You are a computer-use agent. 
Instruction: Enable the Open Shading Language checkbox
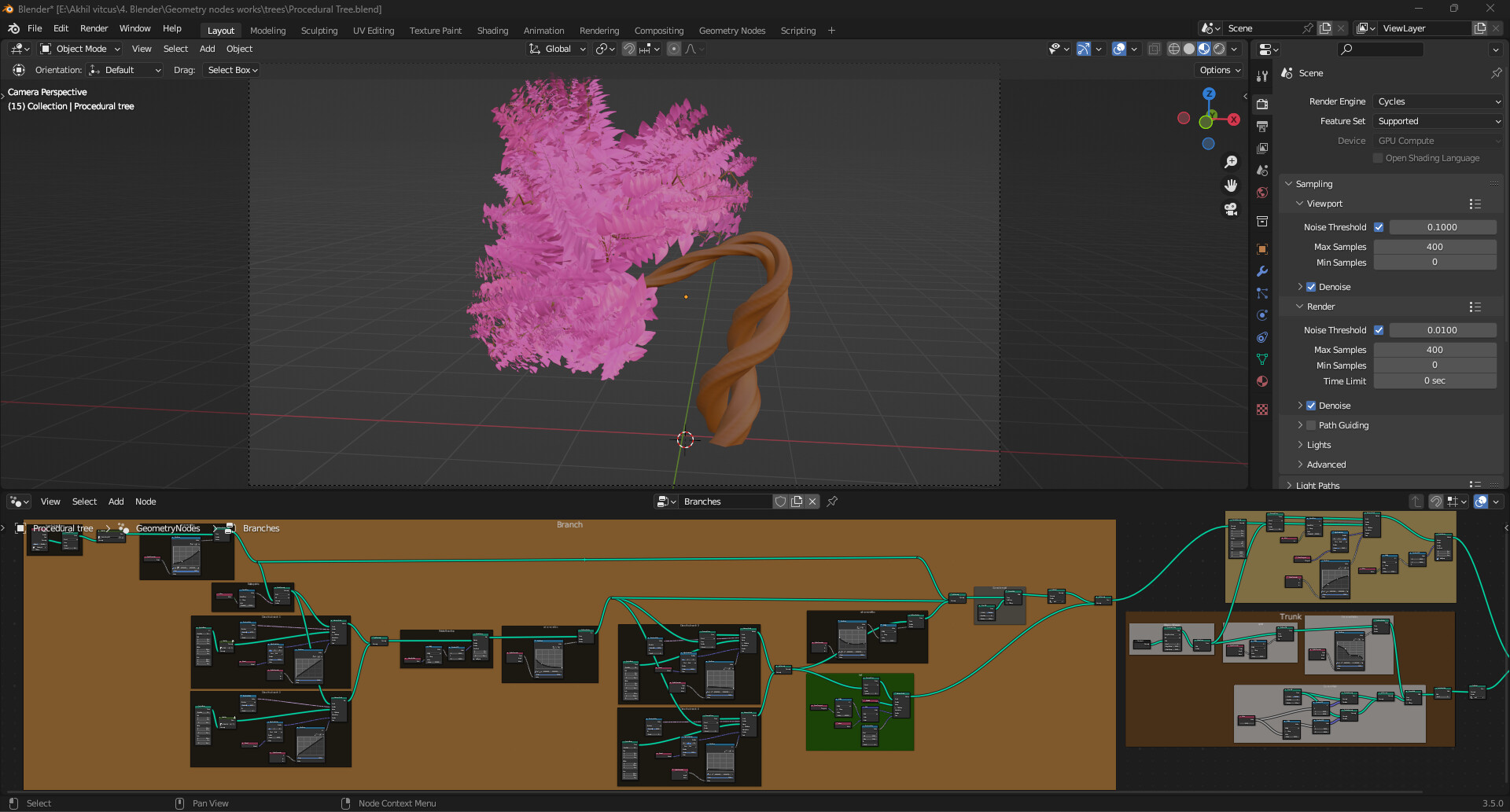[1377, 158]
